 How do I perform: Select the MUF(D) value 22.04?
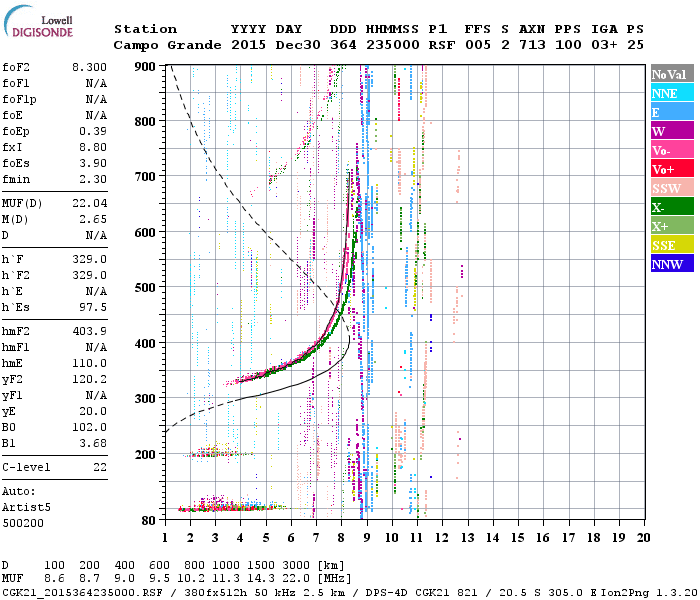tap(89, 204)
